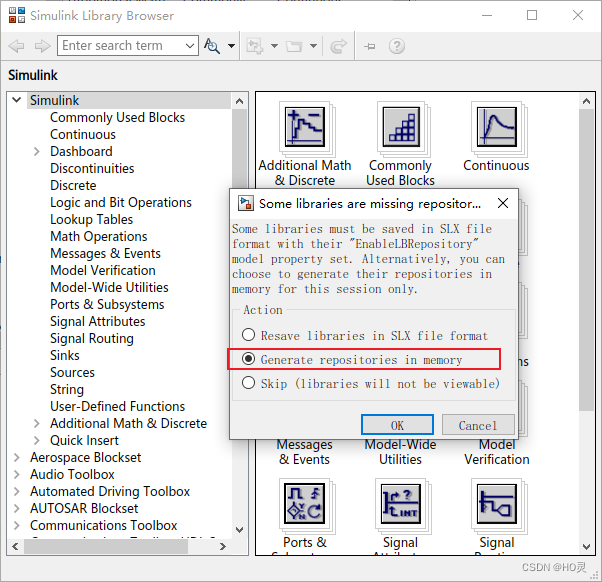Expand the Aerospace Blockset node
The image size is (602, 582).
pos(17,457)
